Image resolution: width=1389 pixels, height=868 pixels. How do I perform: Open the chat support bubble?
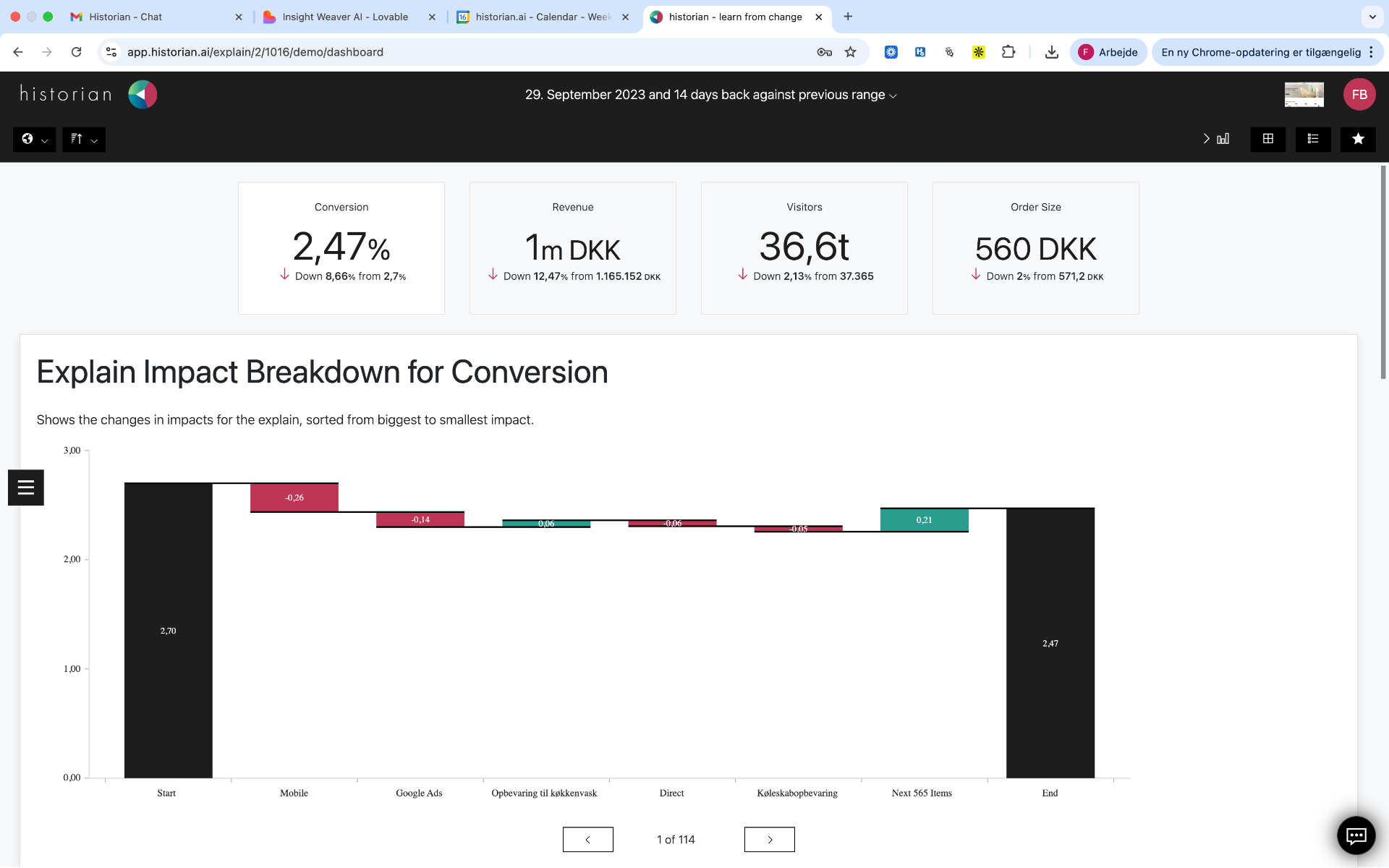coord(1356,836)
